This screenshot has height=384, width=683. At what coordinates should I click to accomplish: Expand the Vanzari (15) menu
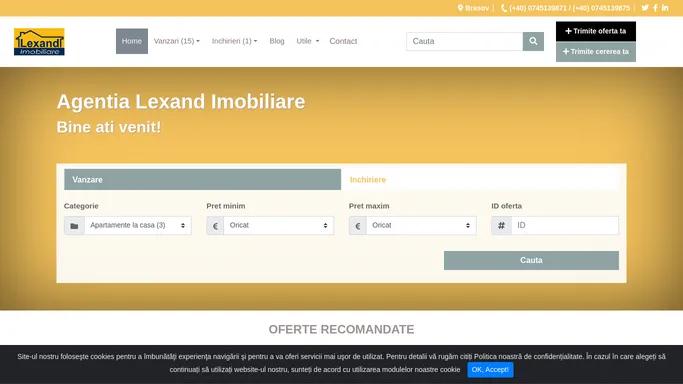click(x=176, y=41)
